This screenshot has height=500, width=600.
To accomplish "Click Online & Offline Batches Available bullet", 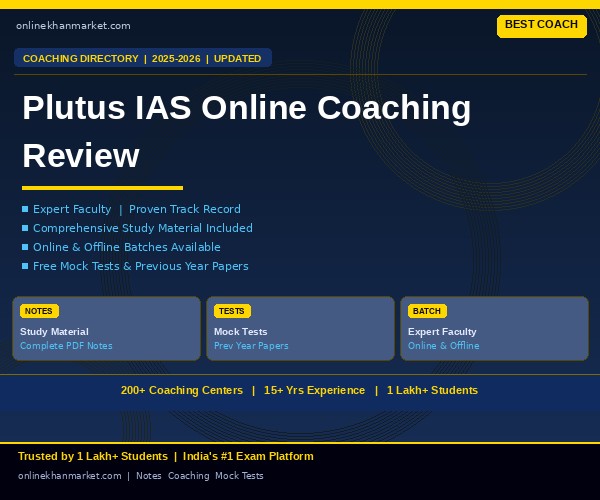I will pyautogui.click(x=127, y=247).
